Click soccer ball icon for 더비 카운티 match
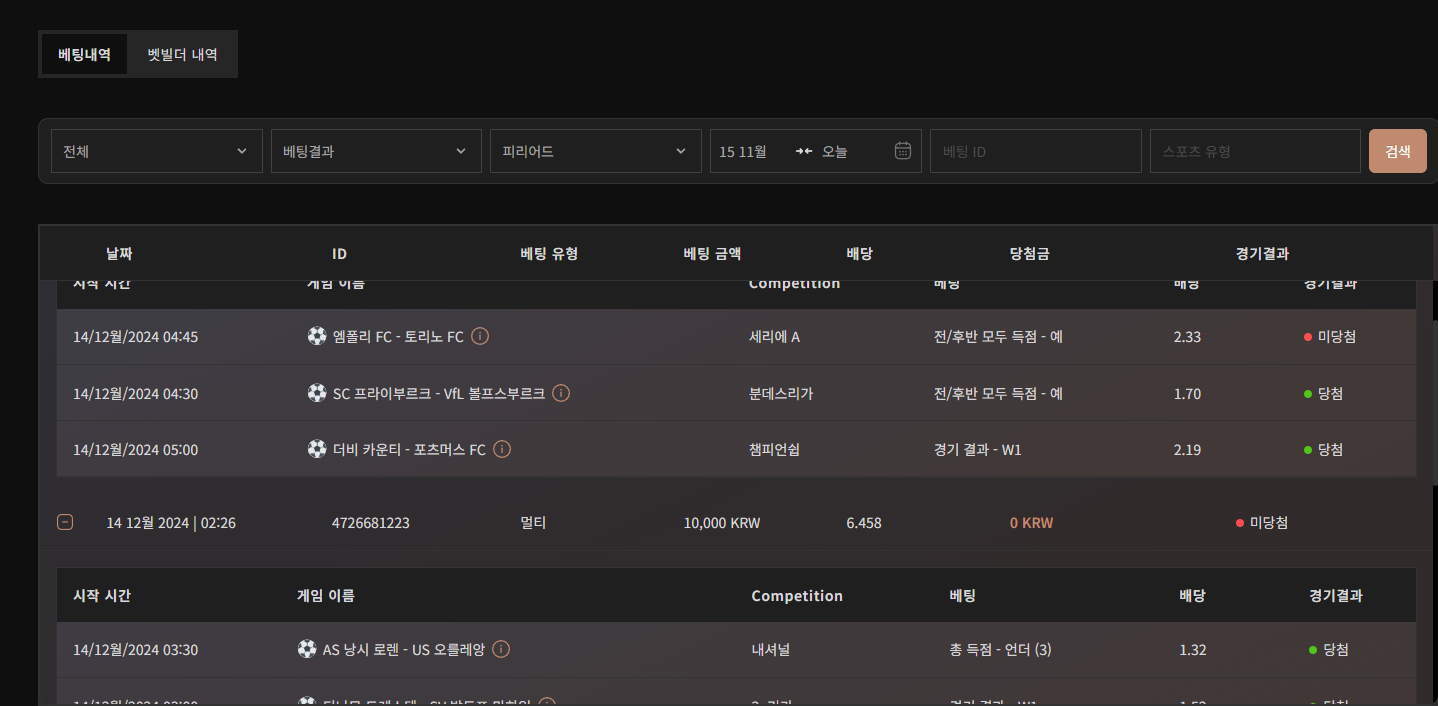The height and width of the screenshot is (706, 1438). pyautogui.click(x=317, y=450)
